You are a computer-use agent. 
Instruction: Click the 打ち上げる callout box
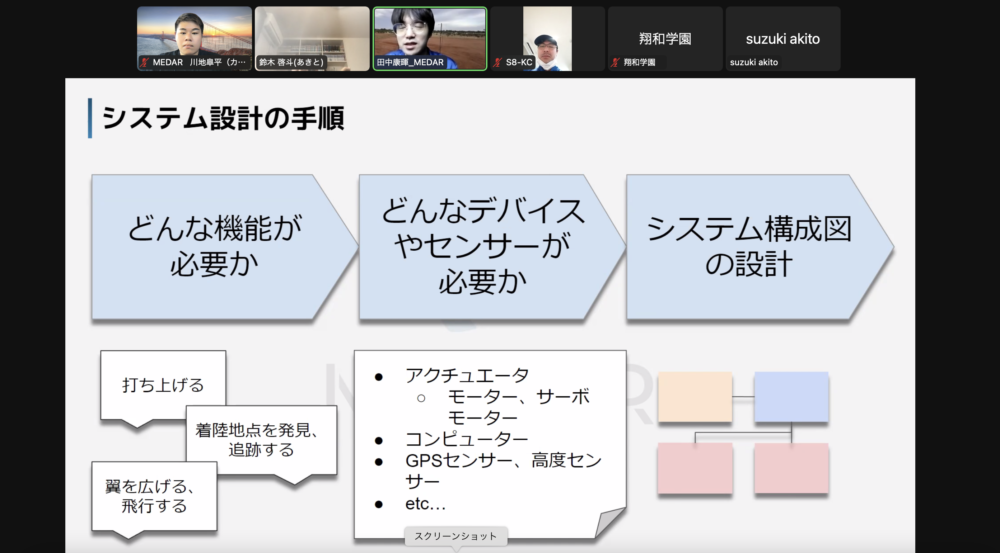tap(163, 388)
